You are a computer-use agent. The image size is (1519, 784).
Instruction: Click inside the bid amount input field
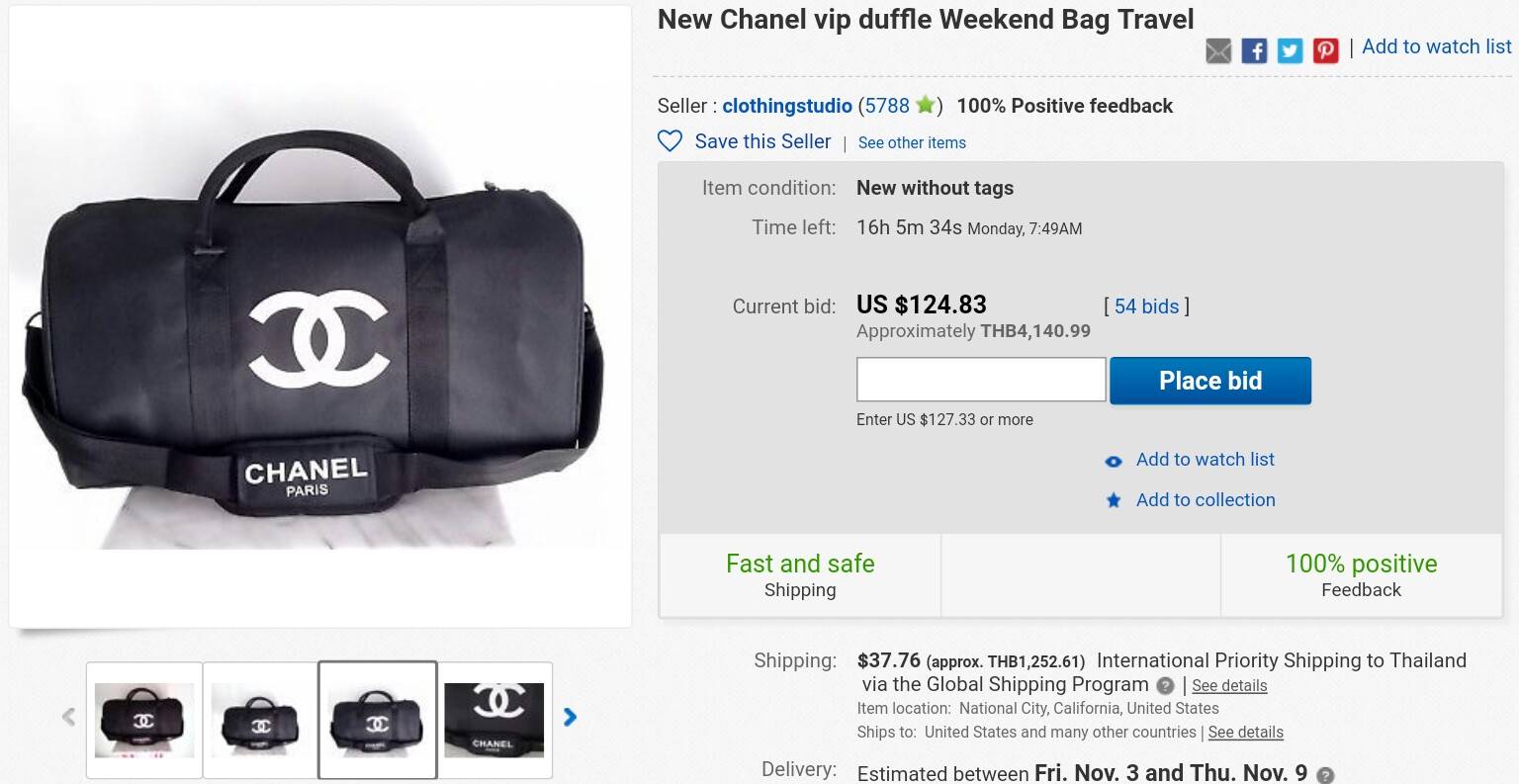coord(980,379)
